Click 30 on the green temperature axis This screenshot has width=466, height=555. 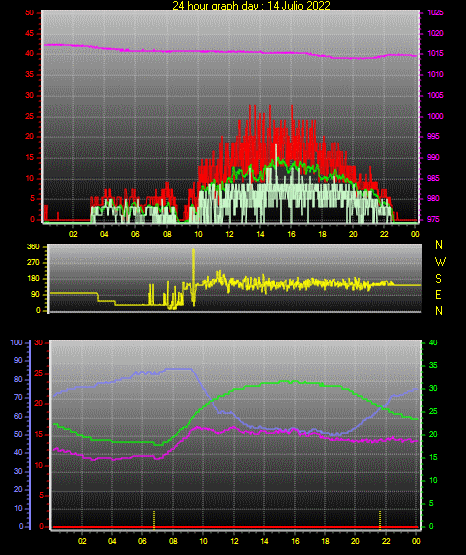click(433, 388)
